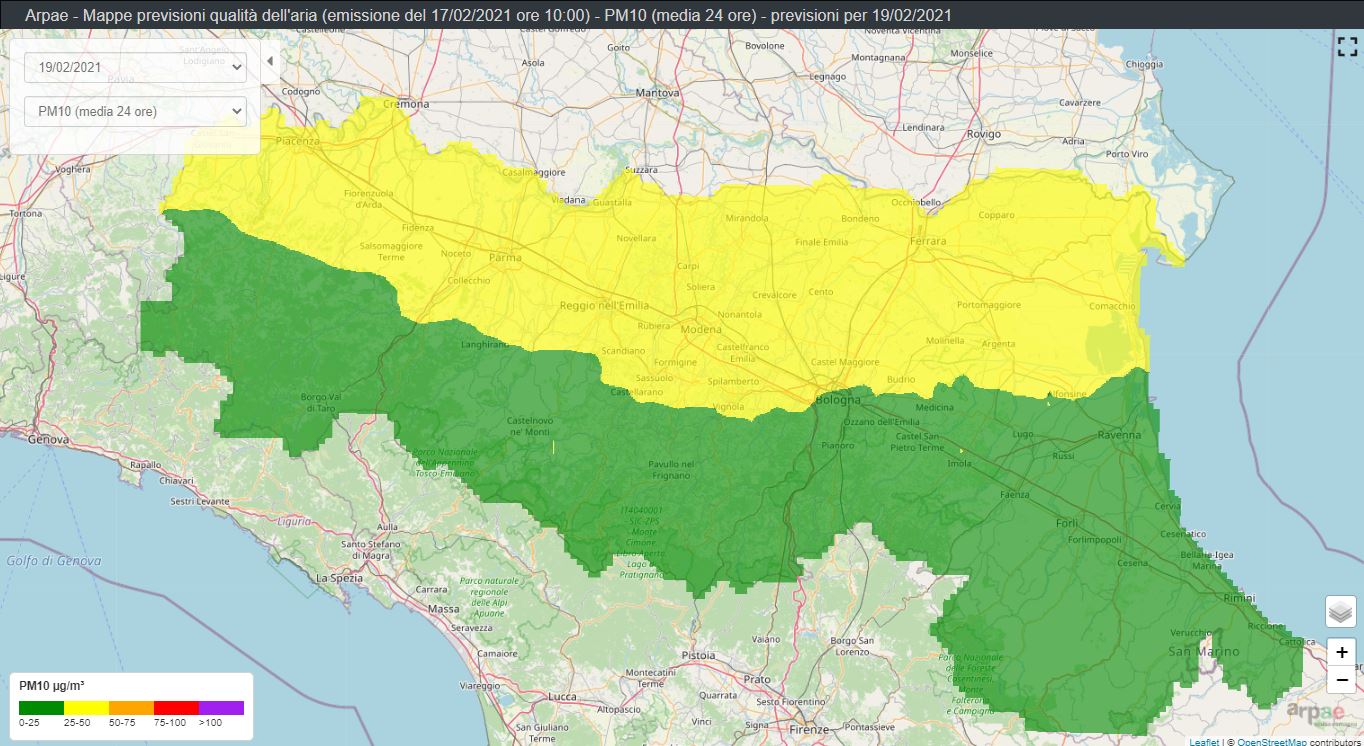Open the forecast date dropdown 19/02/2021

click(135, 68)
